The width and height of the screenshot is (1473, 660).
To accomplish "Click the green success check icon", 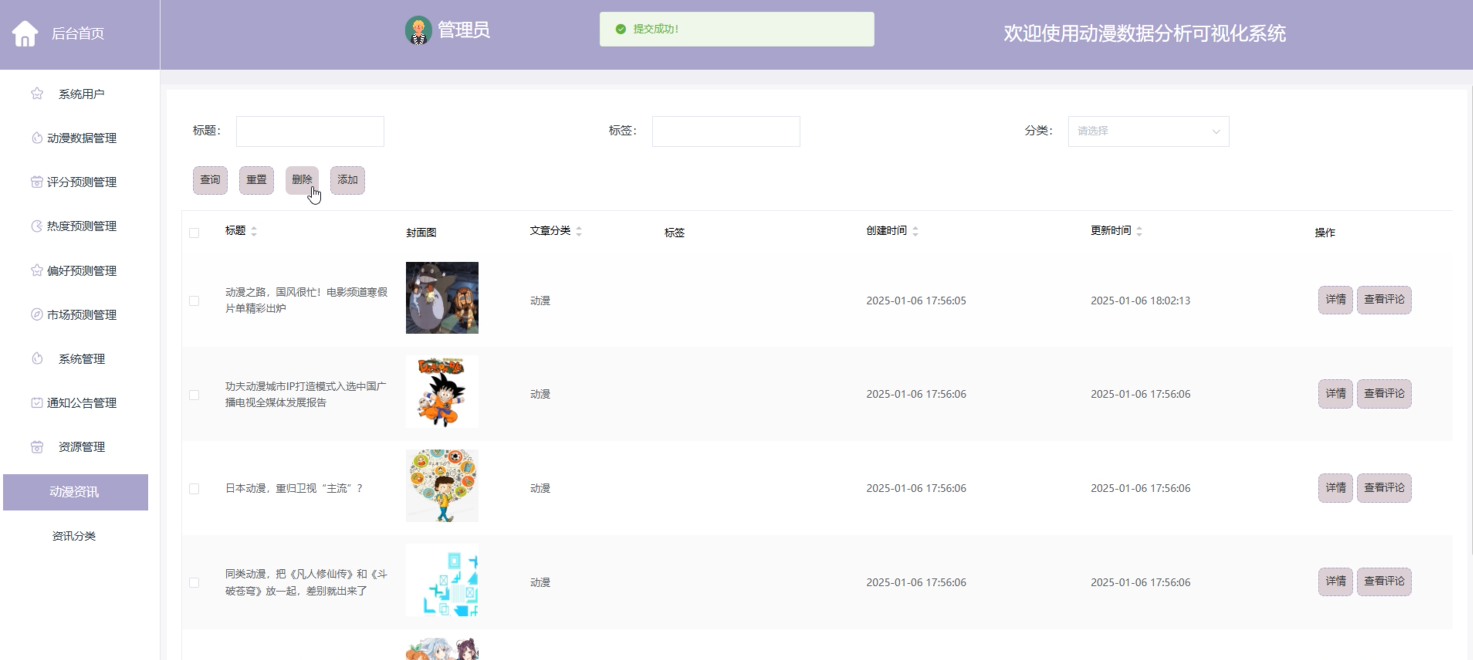I will tap(621, 29).
